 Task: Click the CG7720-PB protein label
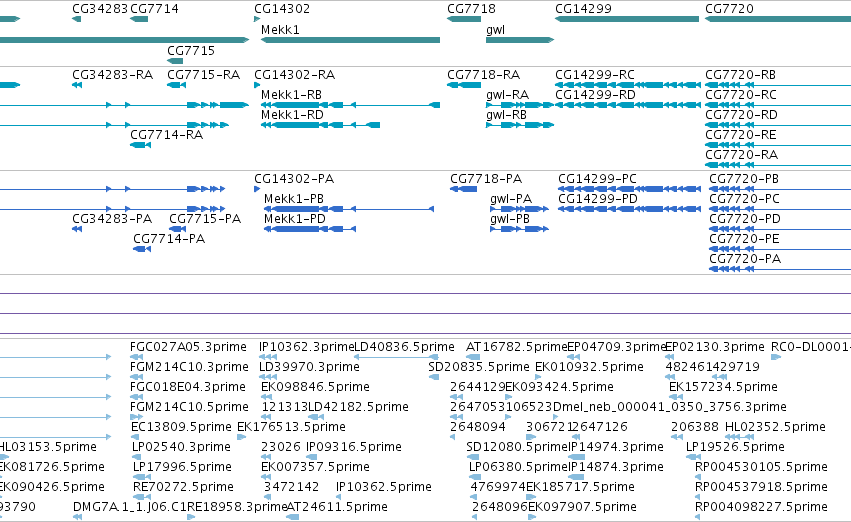click(744, 179)
